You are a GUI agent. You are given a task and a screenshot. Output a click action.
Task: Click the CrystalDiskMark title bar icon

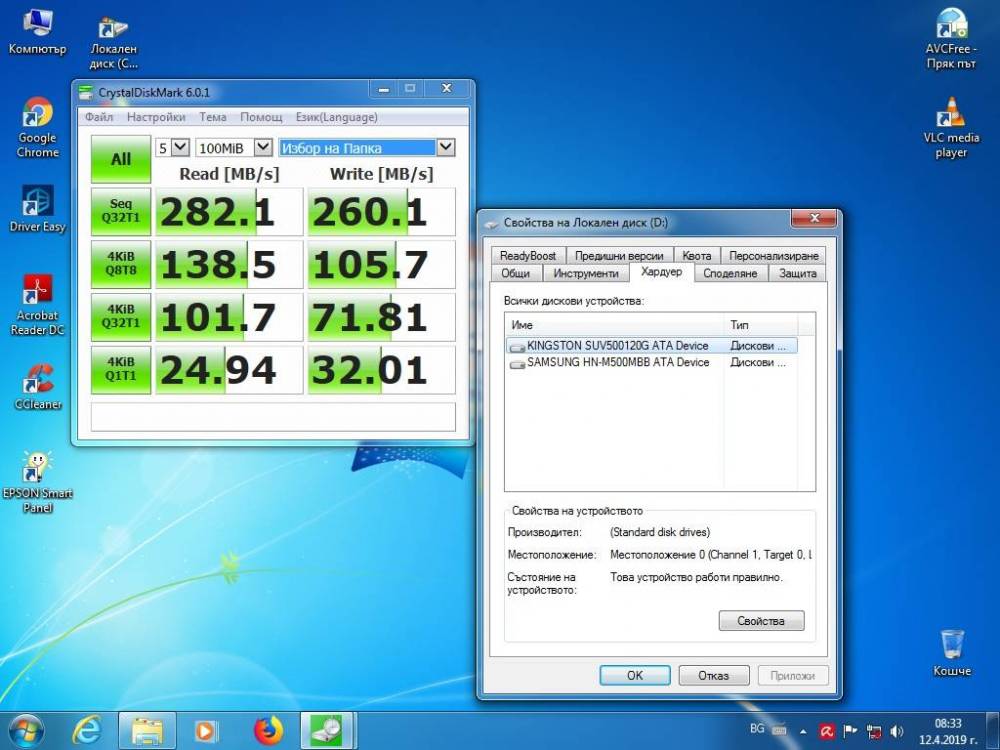pyautogui.click(x=85, y=92)
